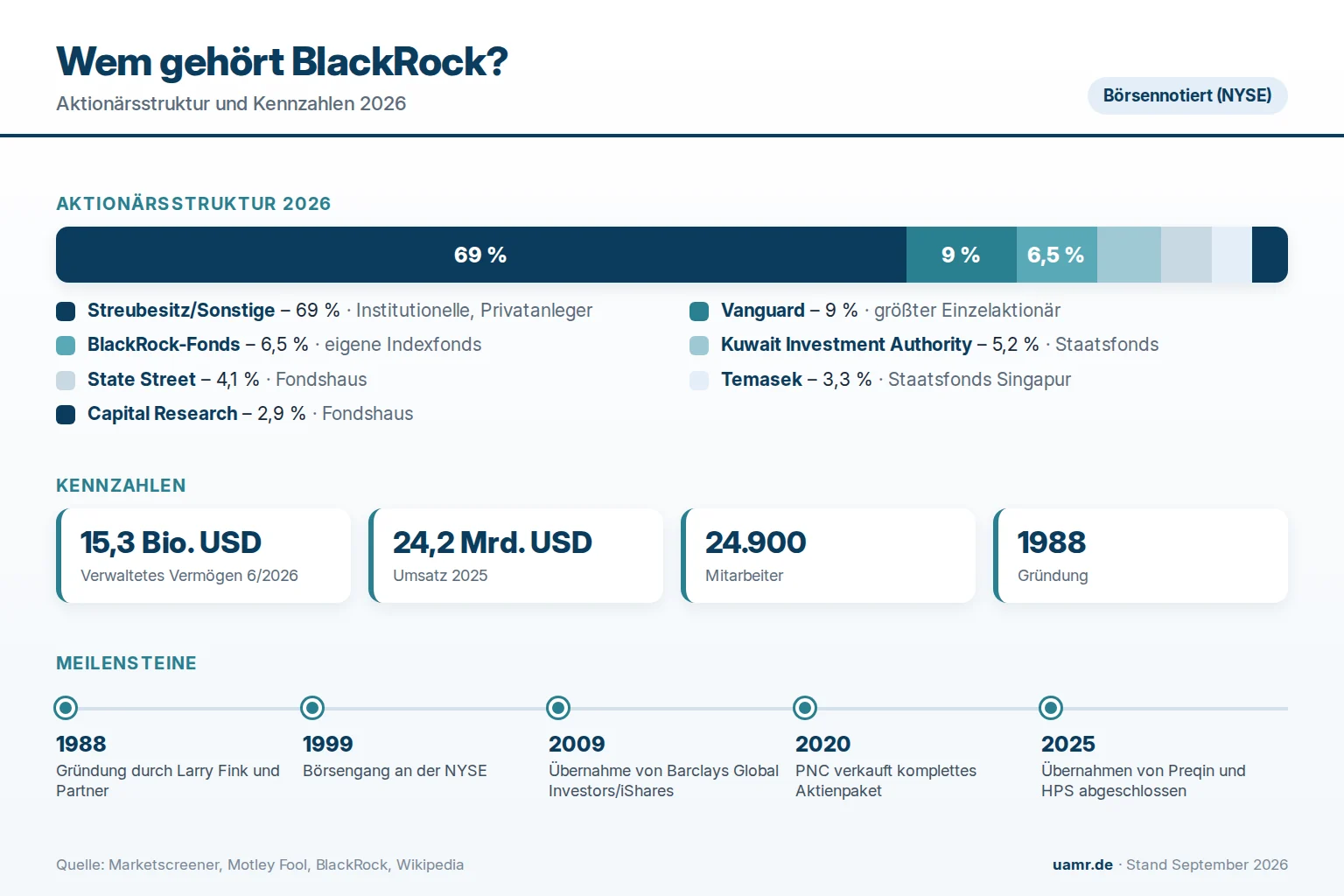The image size is (1344, 896).
Task: Click 'Institutionelle, Privatanleger' description
Action: click(474, 311)
